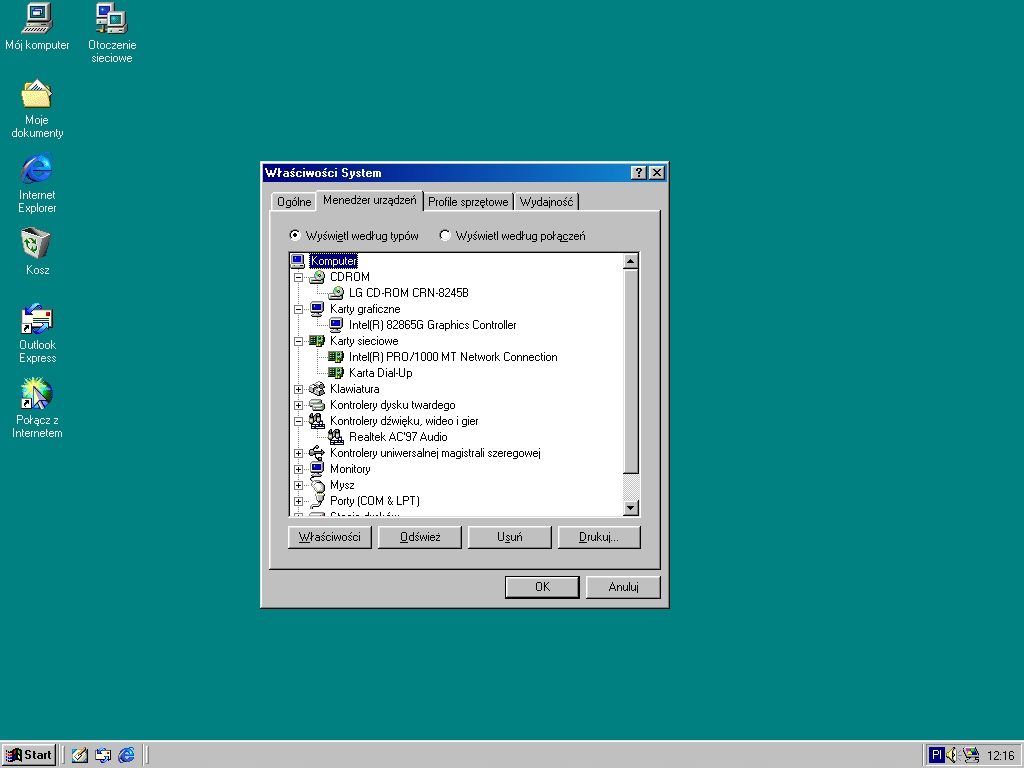Click the device list scroll down arrow
This screenshot has height=768, width=1024.
pyautogui.click(x=630, y=507)
